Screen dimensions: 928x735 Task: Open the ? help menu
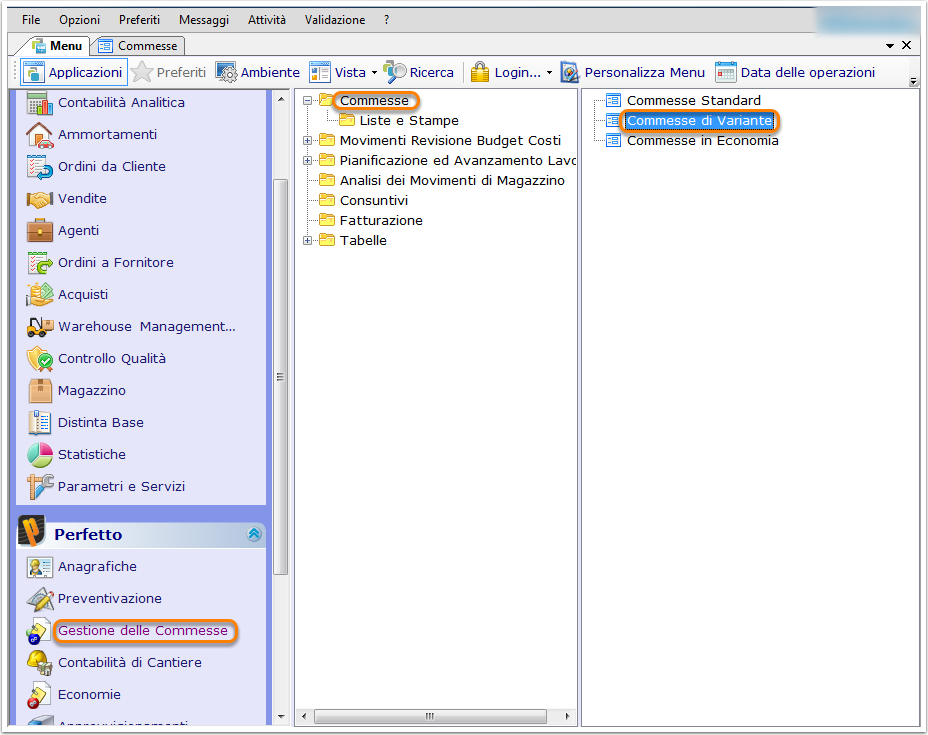pos(386,20)
